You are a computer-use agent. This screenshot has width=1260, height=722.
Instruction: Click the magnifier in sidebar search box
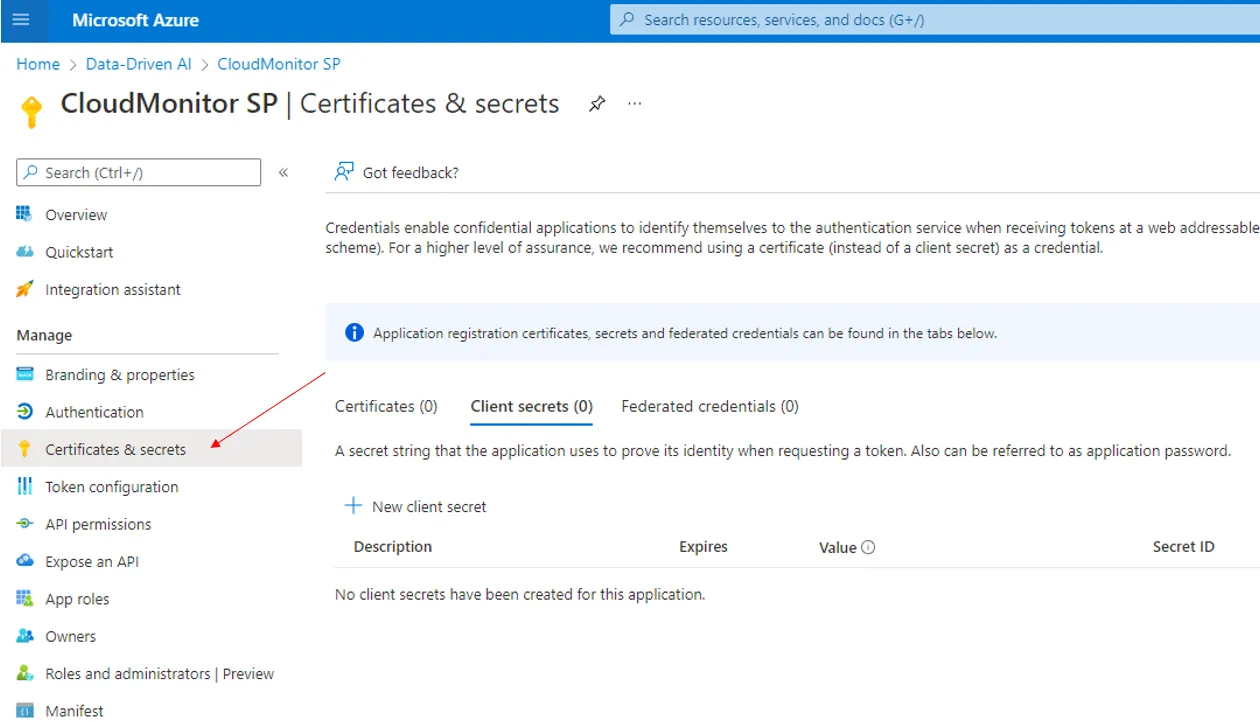tap(31, 172)
